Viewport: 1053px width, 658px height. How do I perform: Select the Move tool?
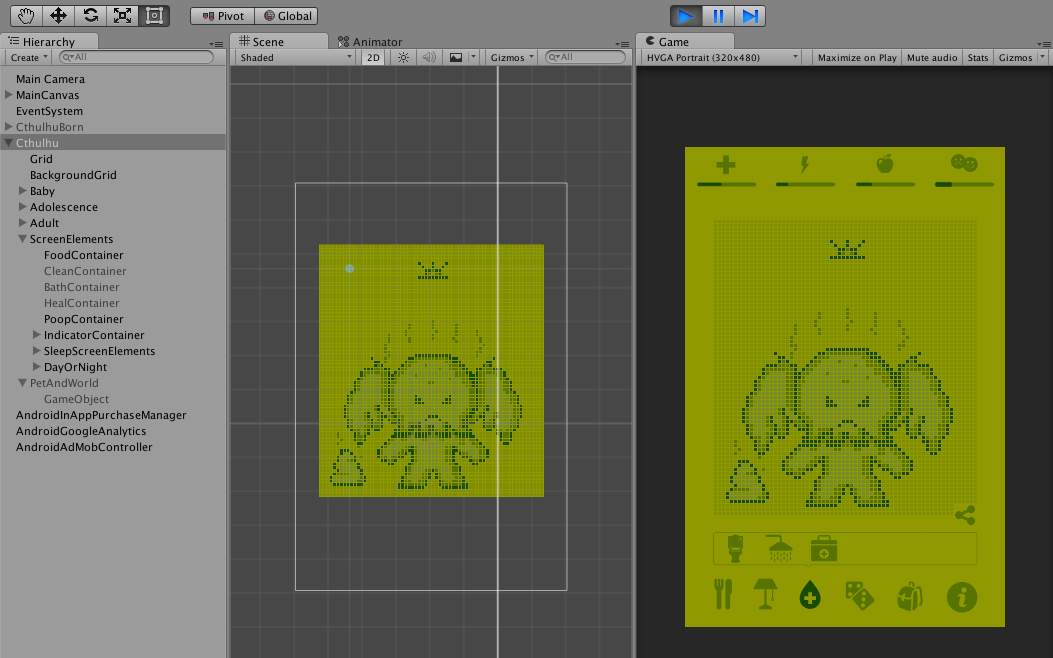58,15
